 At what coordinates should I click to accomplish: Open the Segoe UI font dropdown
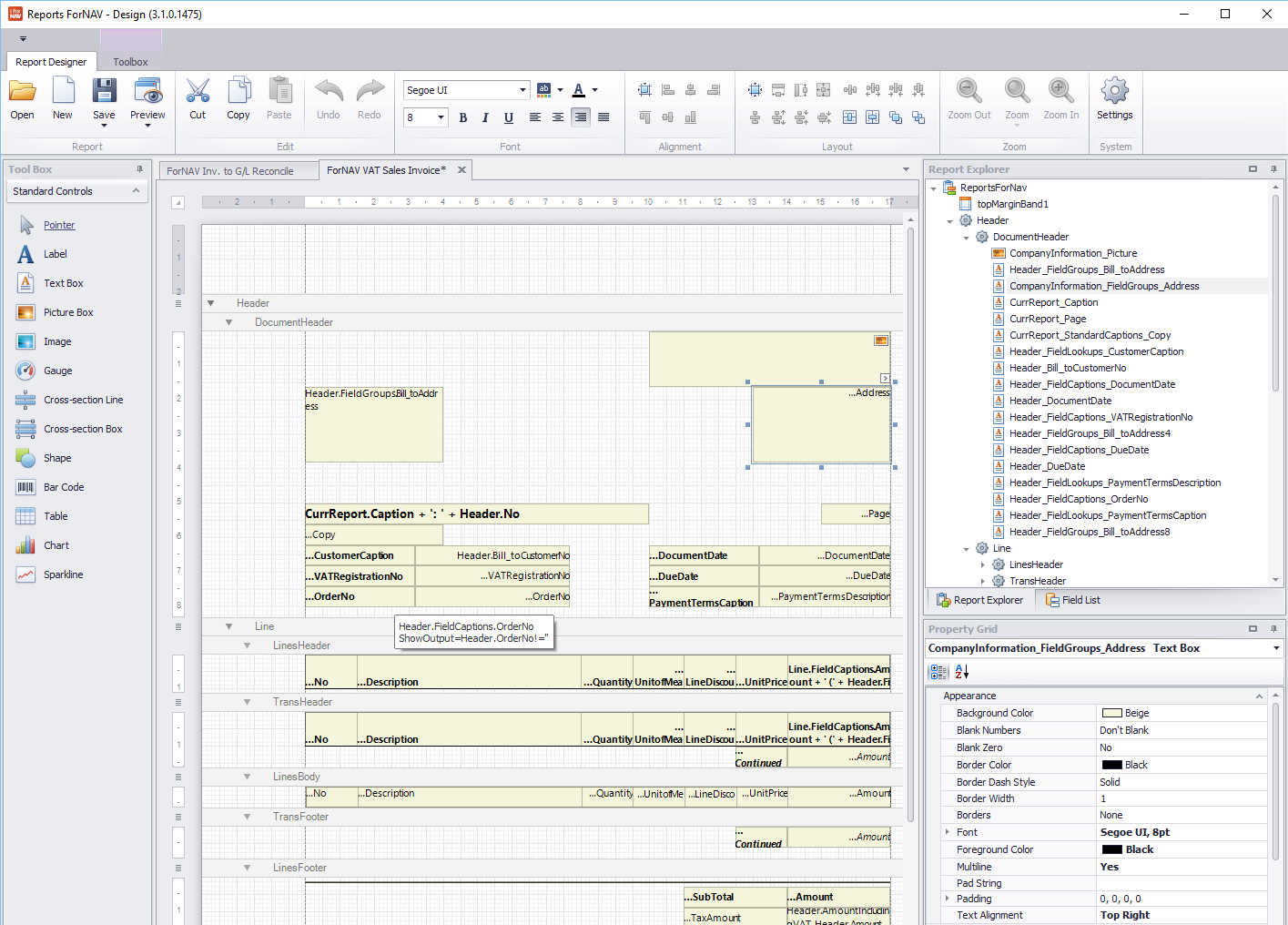pos(522,90)
